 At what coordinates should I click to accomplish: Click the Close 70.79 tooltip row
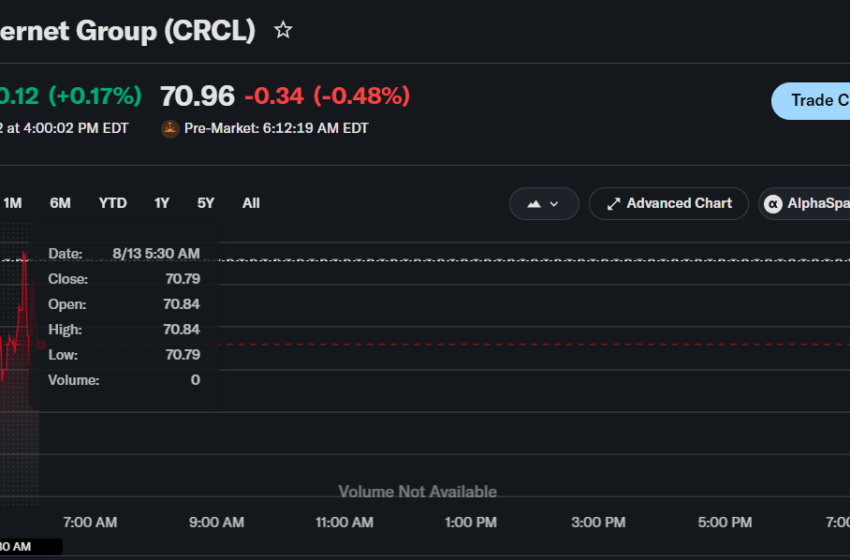point(124,279)
